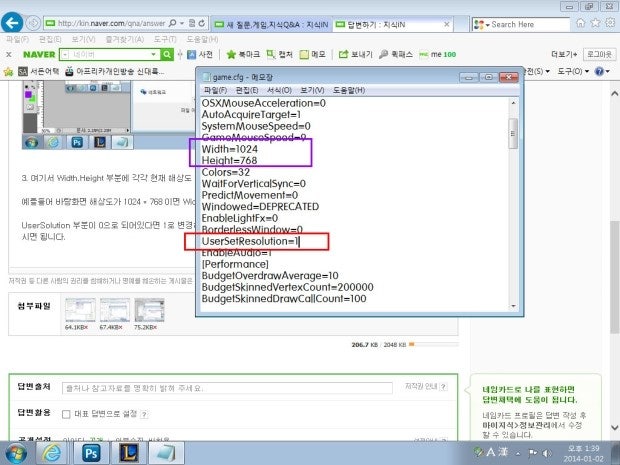Open the Naver 사전 dictionary tool
The height and width of the screenshot is (465, 620).
point(199,54)
